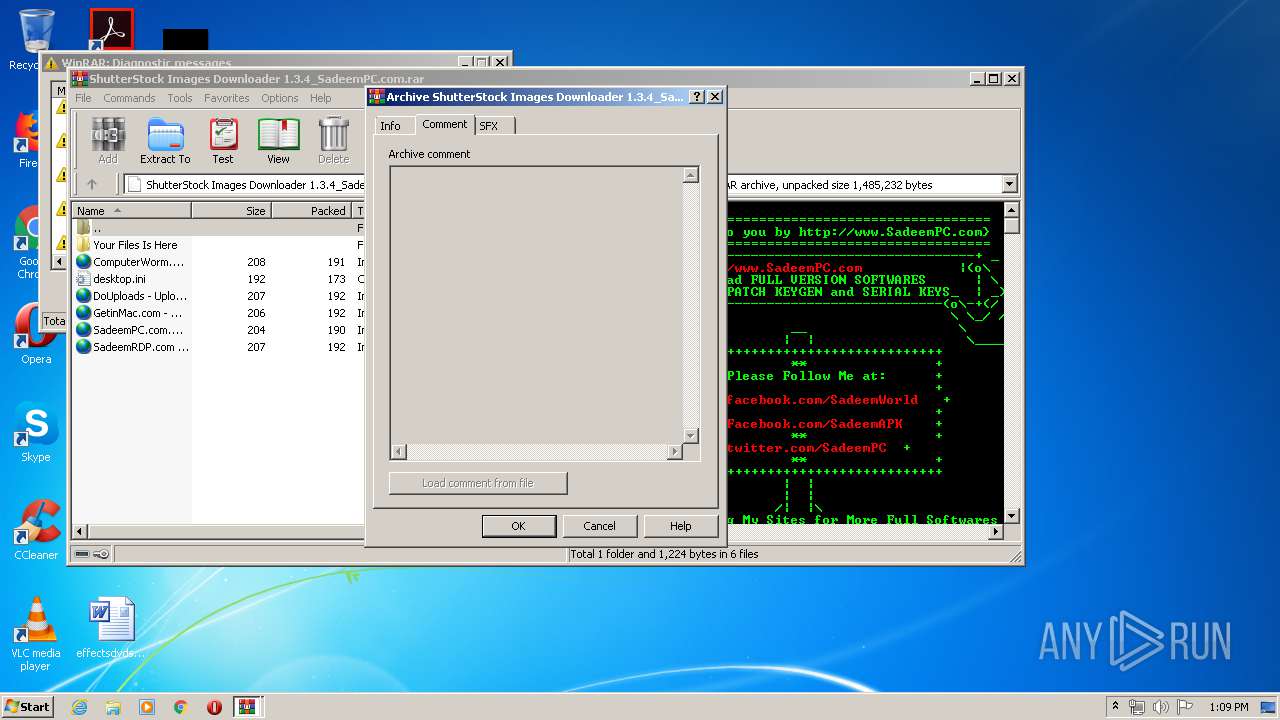Select the SadeemRDP.com file entry
The height and width of the screenshot is (720, 1280).
click(132, 347)
